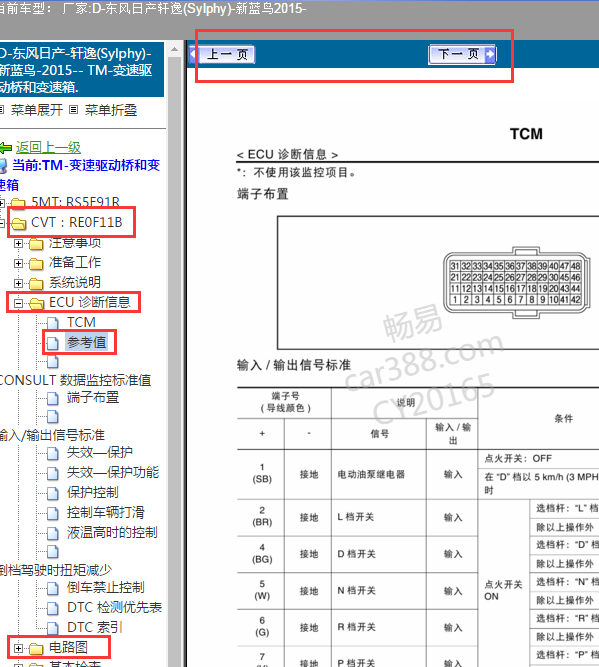Image resolution: width=599 pixels, height=667 pixels.
Task: Expand the 电路图 tree node
Action: click(18, 648)
